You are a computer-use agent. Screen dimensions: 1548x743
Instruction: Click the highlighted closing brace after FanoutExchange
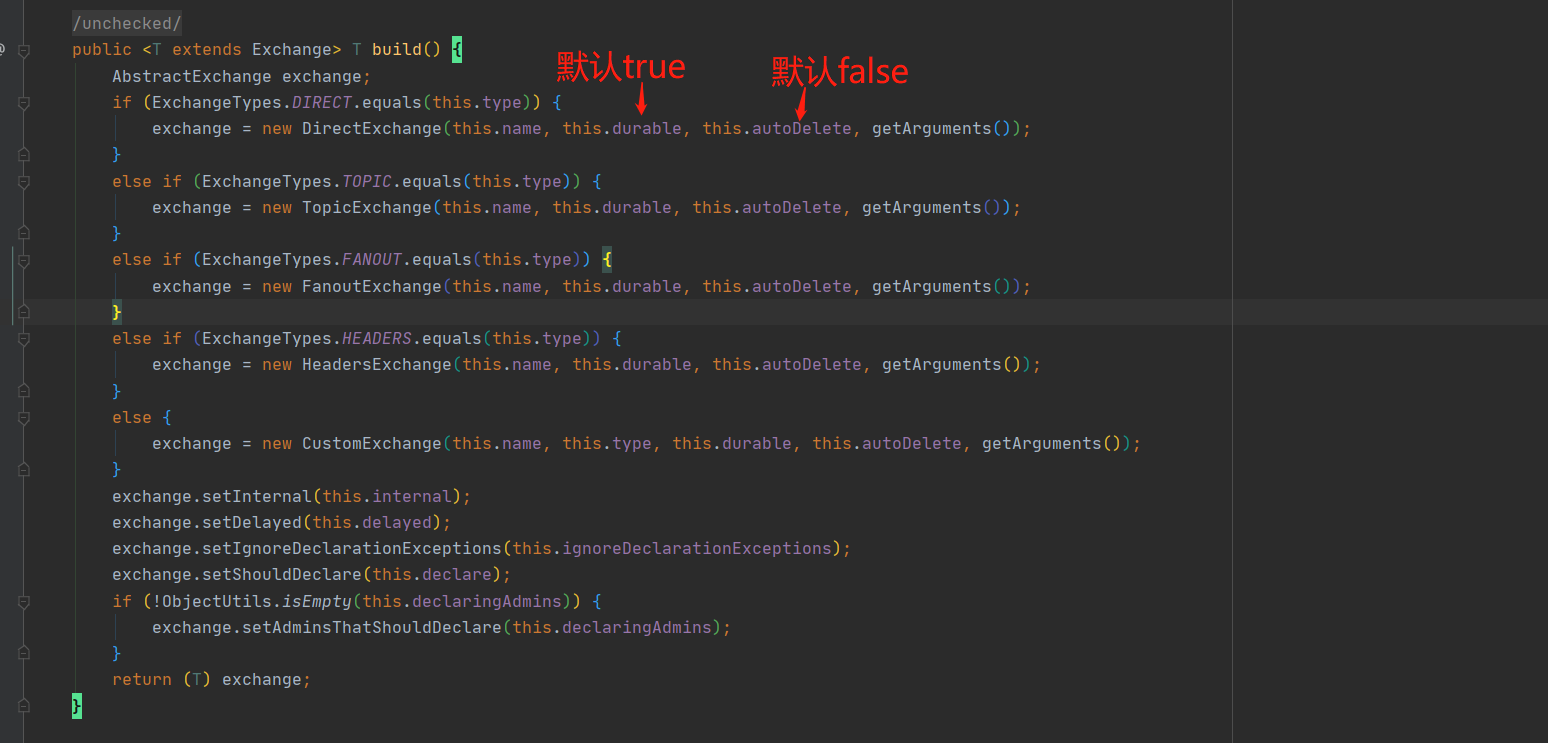pos(117,312)
